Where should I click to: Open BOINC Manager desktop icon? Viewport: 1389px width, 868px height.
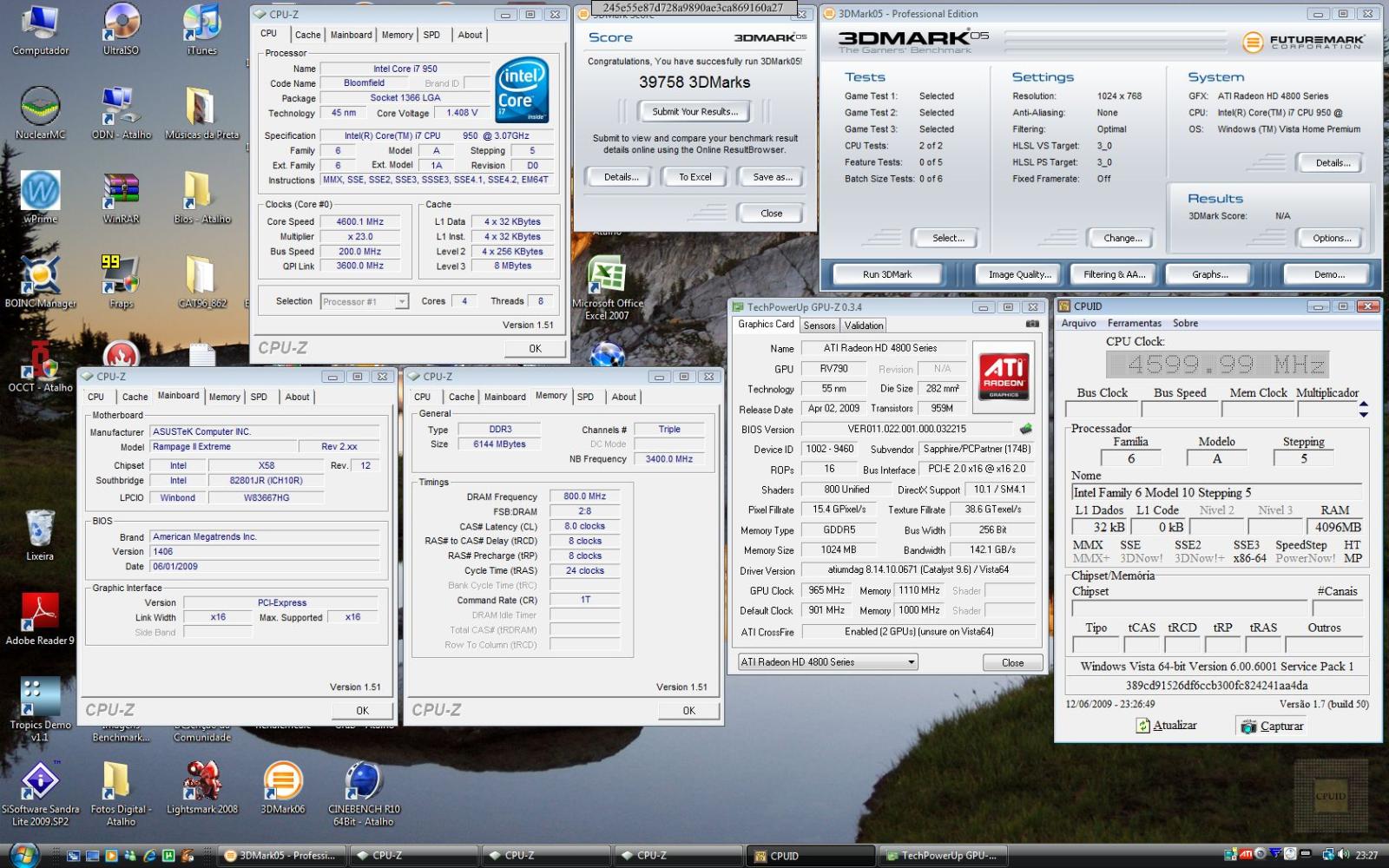[40, 281]
